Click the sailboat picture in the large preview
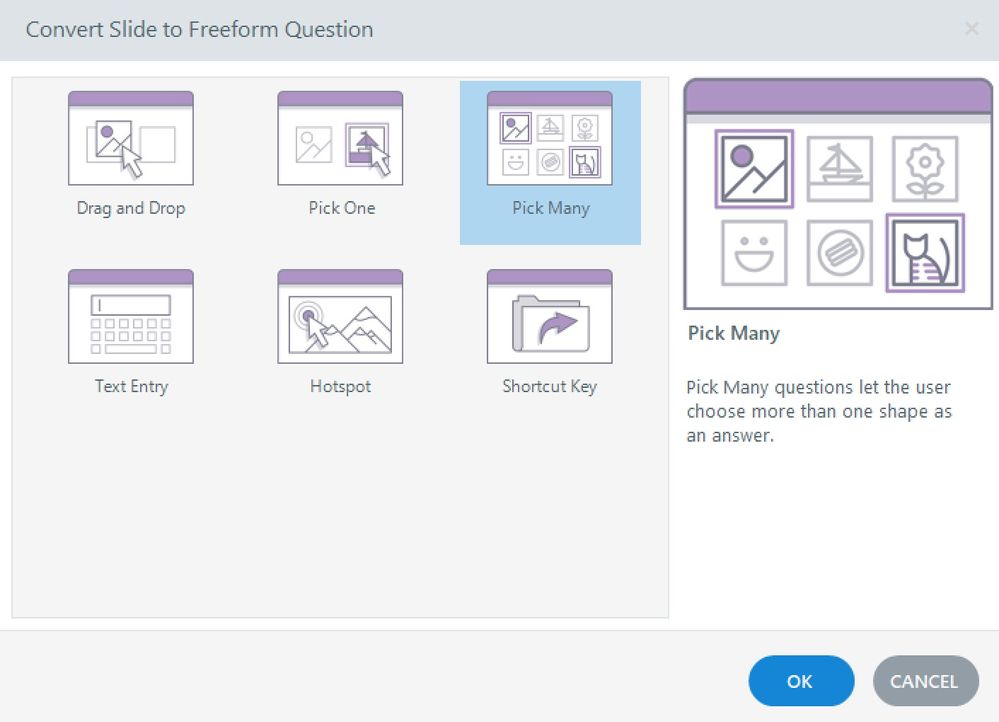This screenshot has height=722, width=999. pos(839,169)
